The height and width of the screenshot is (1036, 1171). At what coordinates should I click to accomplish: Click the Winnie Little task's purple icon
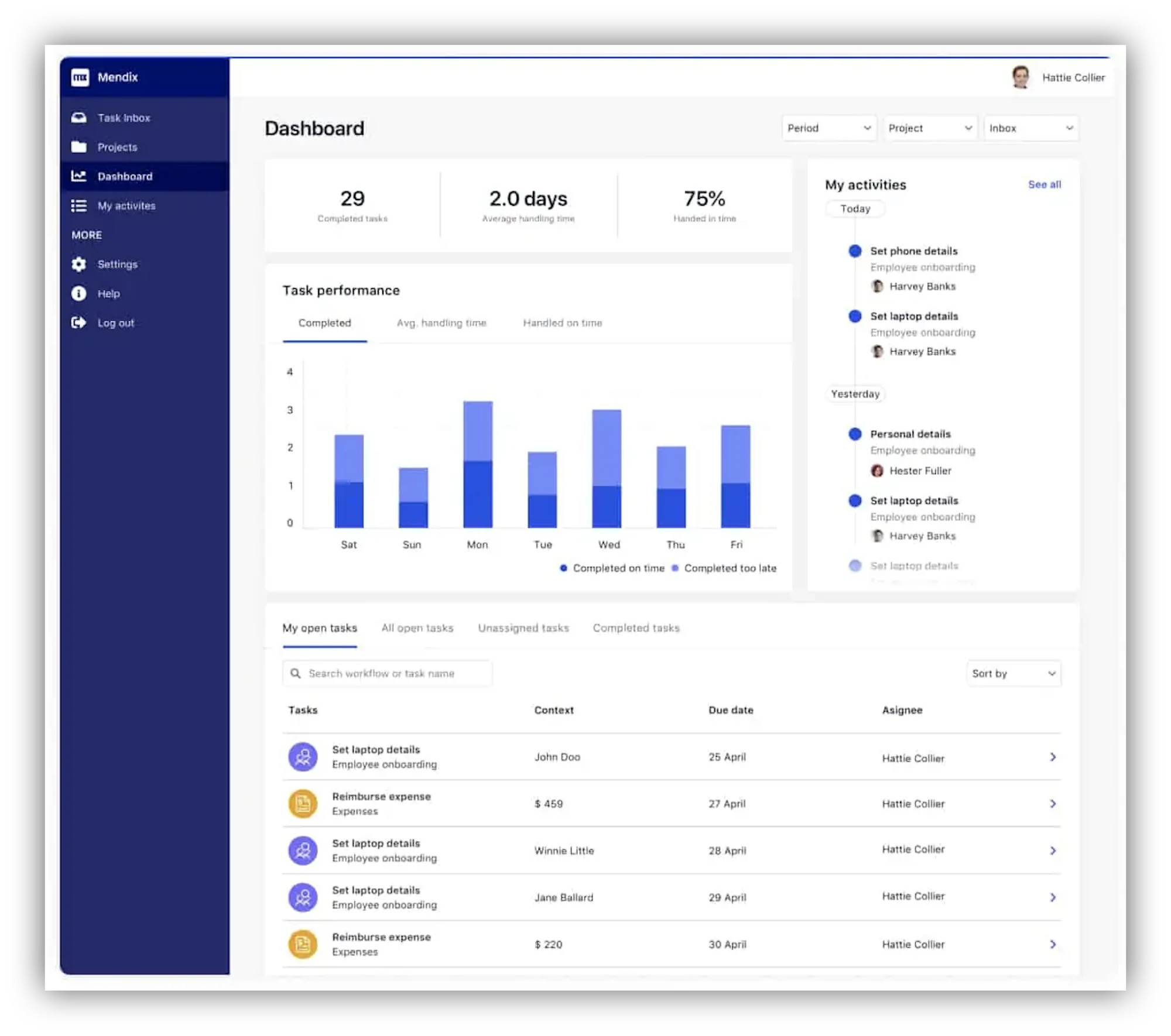(303, 850)
